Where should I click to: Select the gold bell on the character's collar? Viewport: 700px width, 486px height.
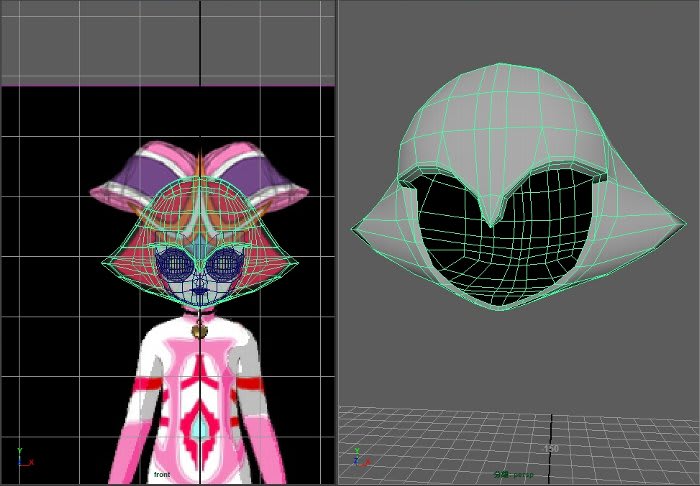[199, 331]
